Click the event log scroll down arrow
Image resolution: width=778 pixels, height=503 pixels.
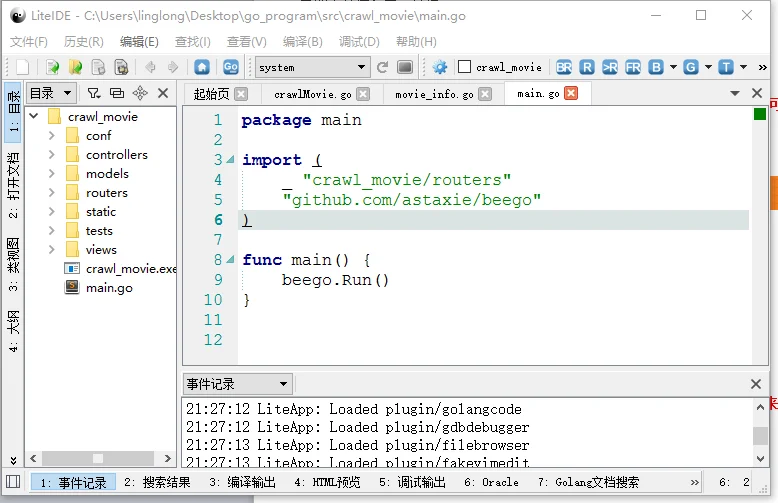click(x=760, y=459)
